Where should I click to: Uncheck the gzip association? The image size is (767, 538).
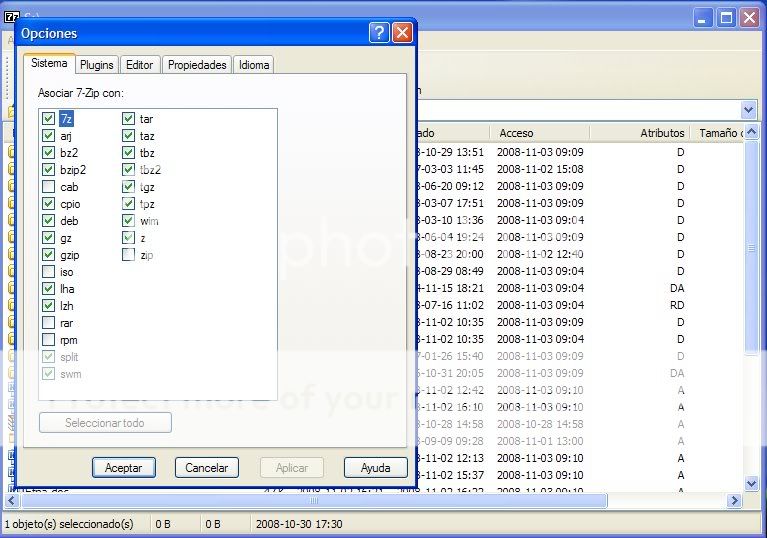click(48, 255)
